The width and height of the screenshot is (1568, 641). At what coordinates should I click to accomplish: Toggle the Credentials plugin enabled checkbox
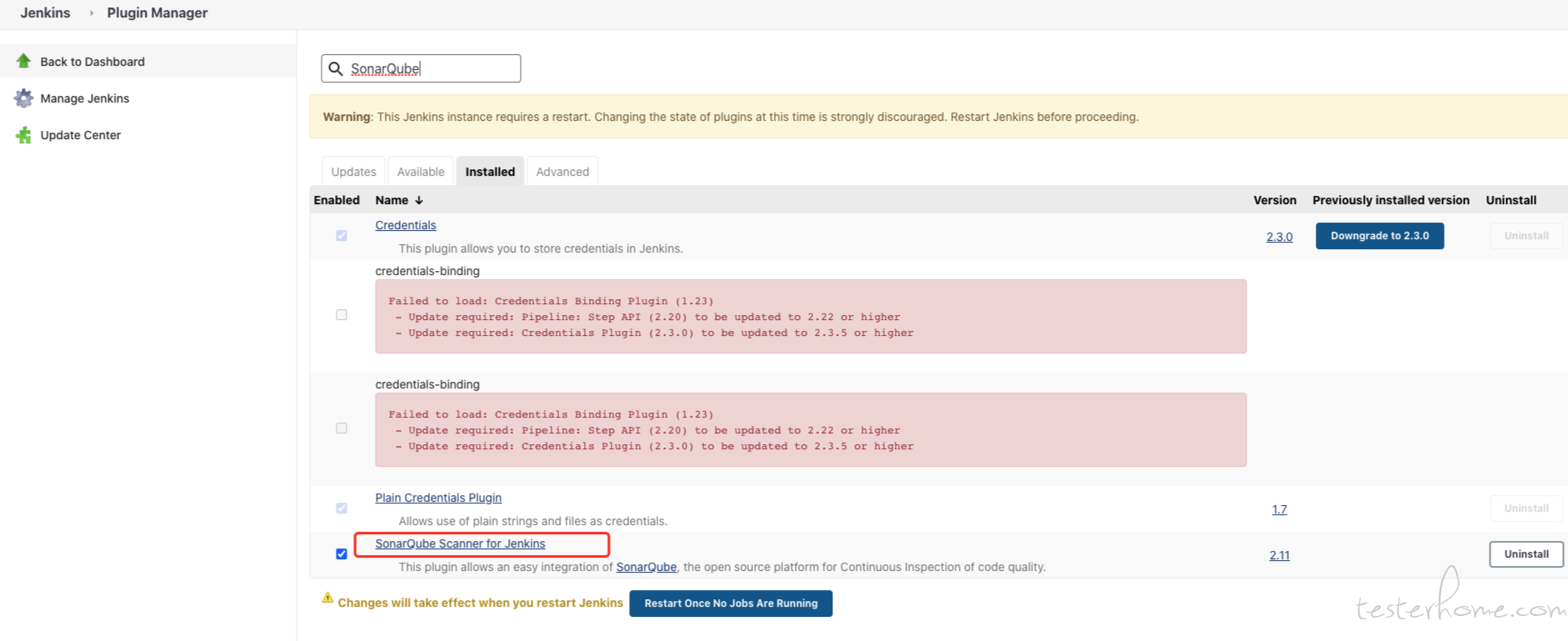tap(342, 236)
